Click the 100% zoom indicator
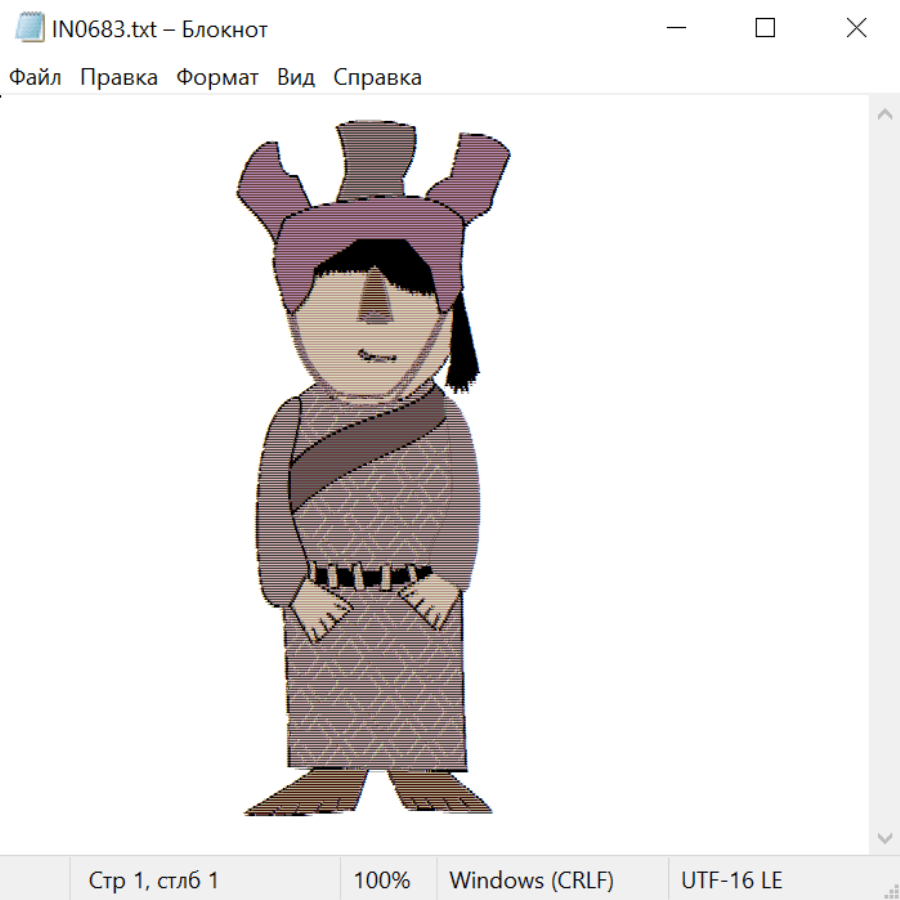 (382, 881)
